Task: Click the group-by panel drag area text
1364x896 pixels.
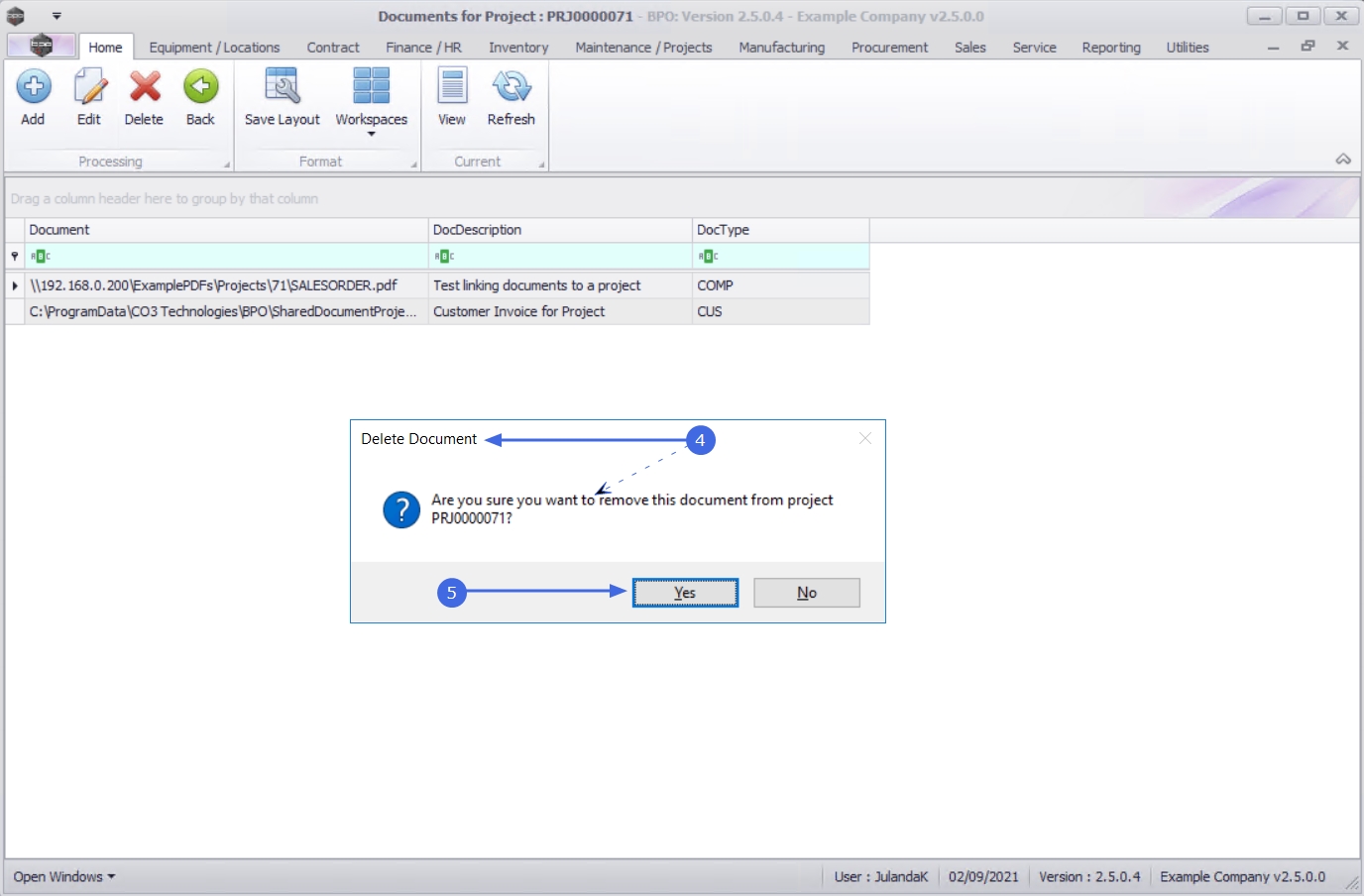Action: coord(165,199)
